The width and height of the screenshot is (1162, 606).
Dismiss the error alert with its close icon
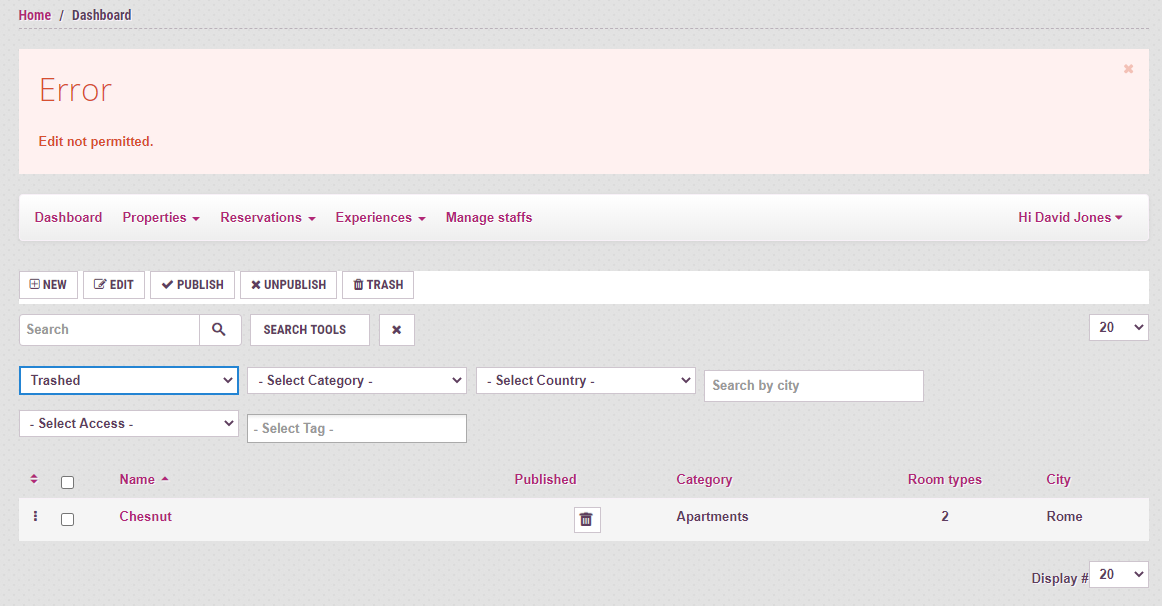tap(1128, 69)
